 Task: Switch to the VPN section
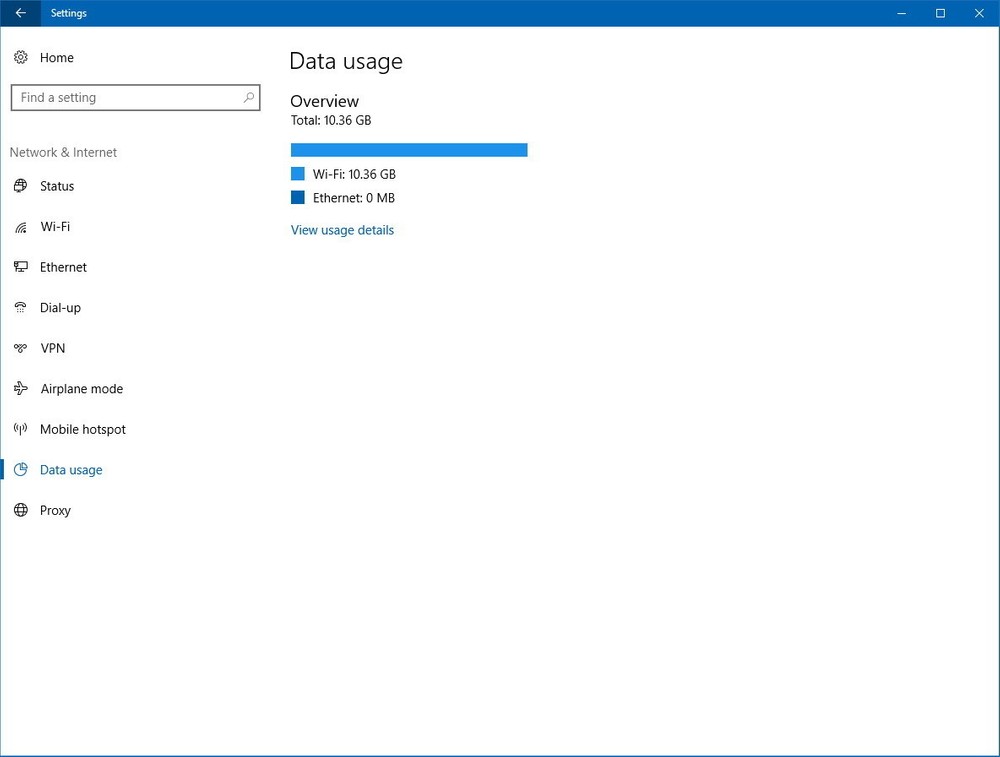coord(52,348)
